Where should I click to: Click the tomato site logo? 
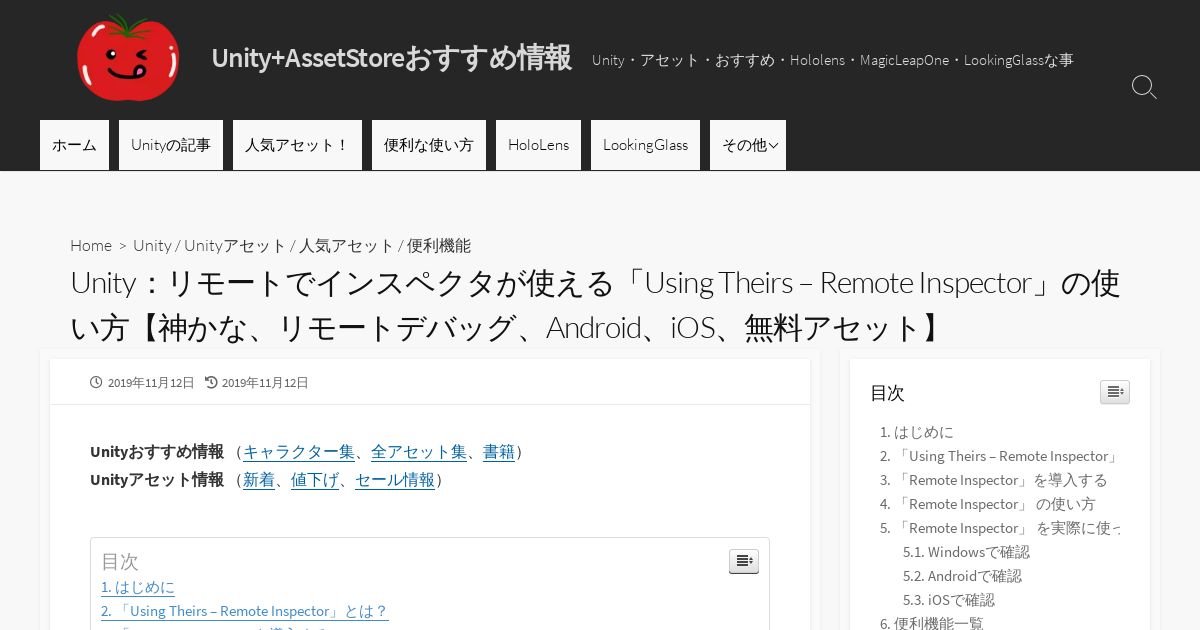[128, 58]
